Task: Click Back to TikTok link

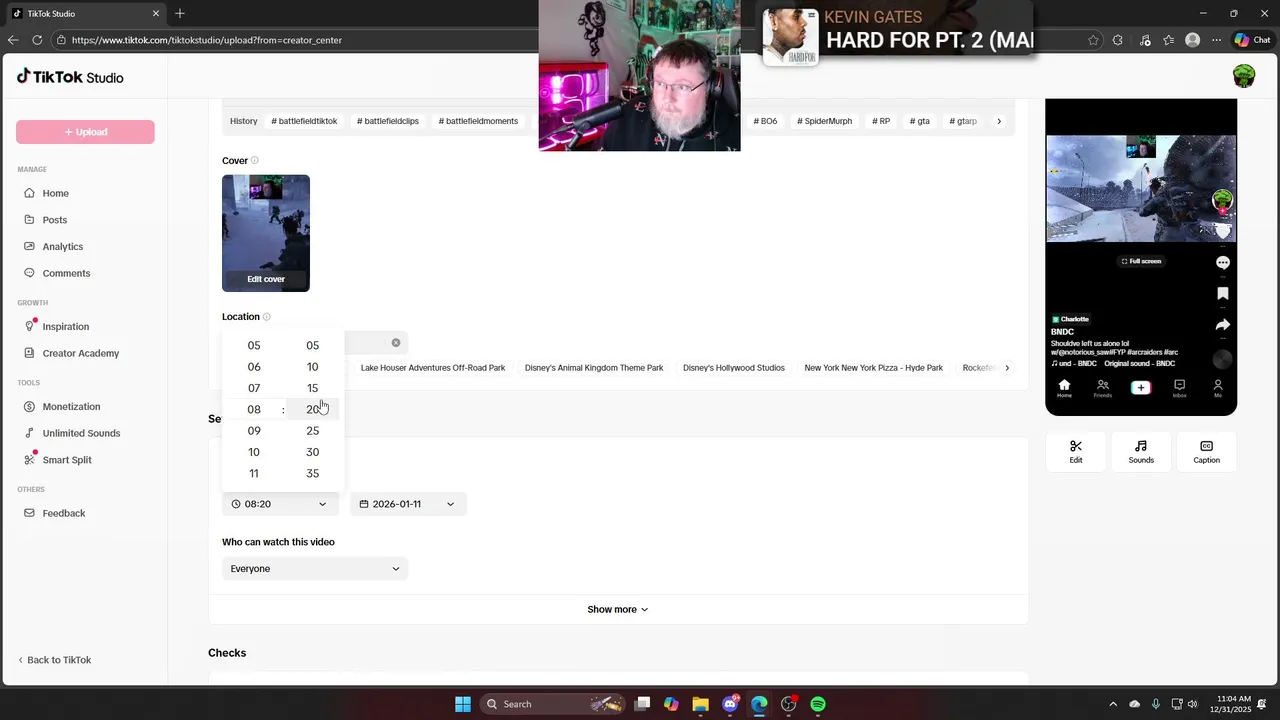Action: click(x=55, y=660)
